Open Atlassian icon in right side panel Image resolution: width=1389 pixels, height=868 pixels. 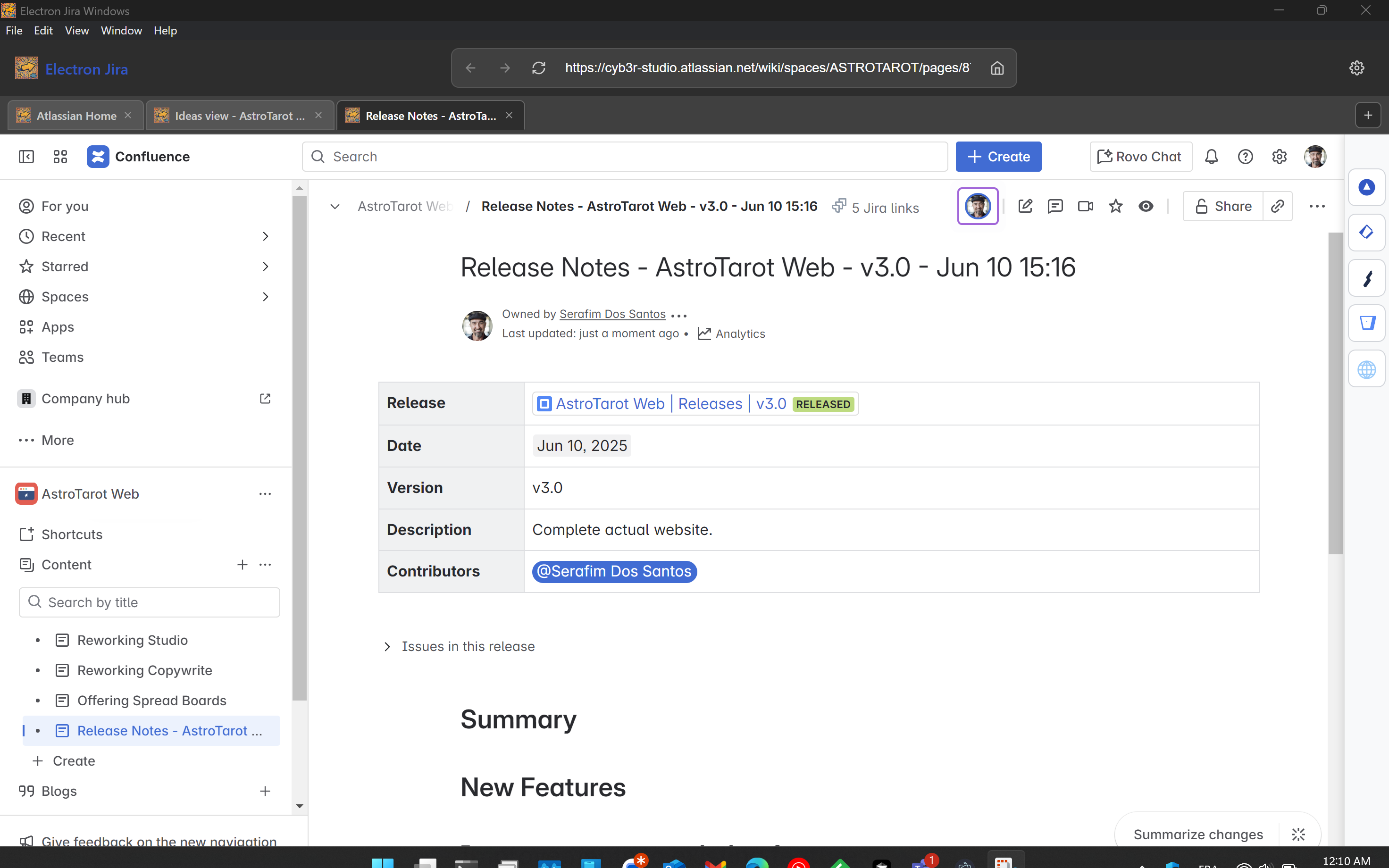1367,187
